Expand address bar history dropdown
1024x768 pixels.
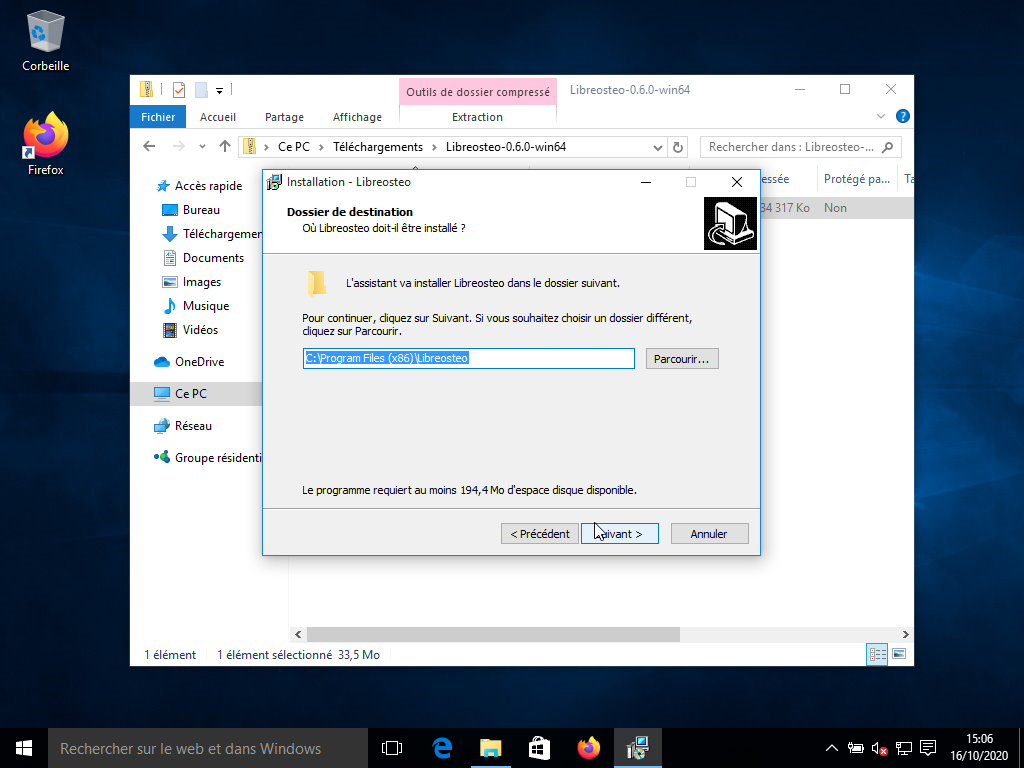coord(658,148)
